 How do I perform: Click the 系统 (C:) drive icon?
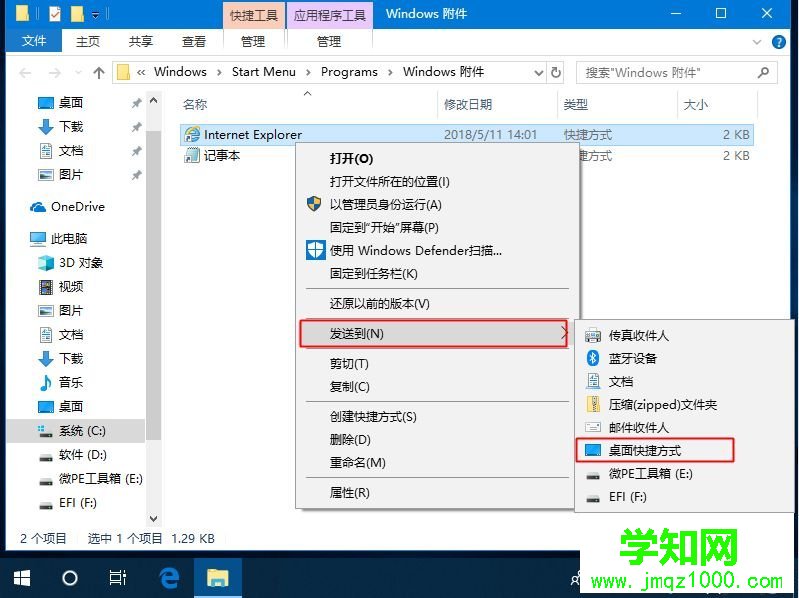(46, 431)
